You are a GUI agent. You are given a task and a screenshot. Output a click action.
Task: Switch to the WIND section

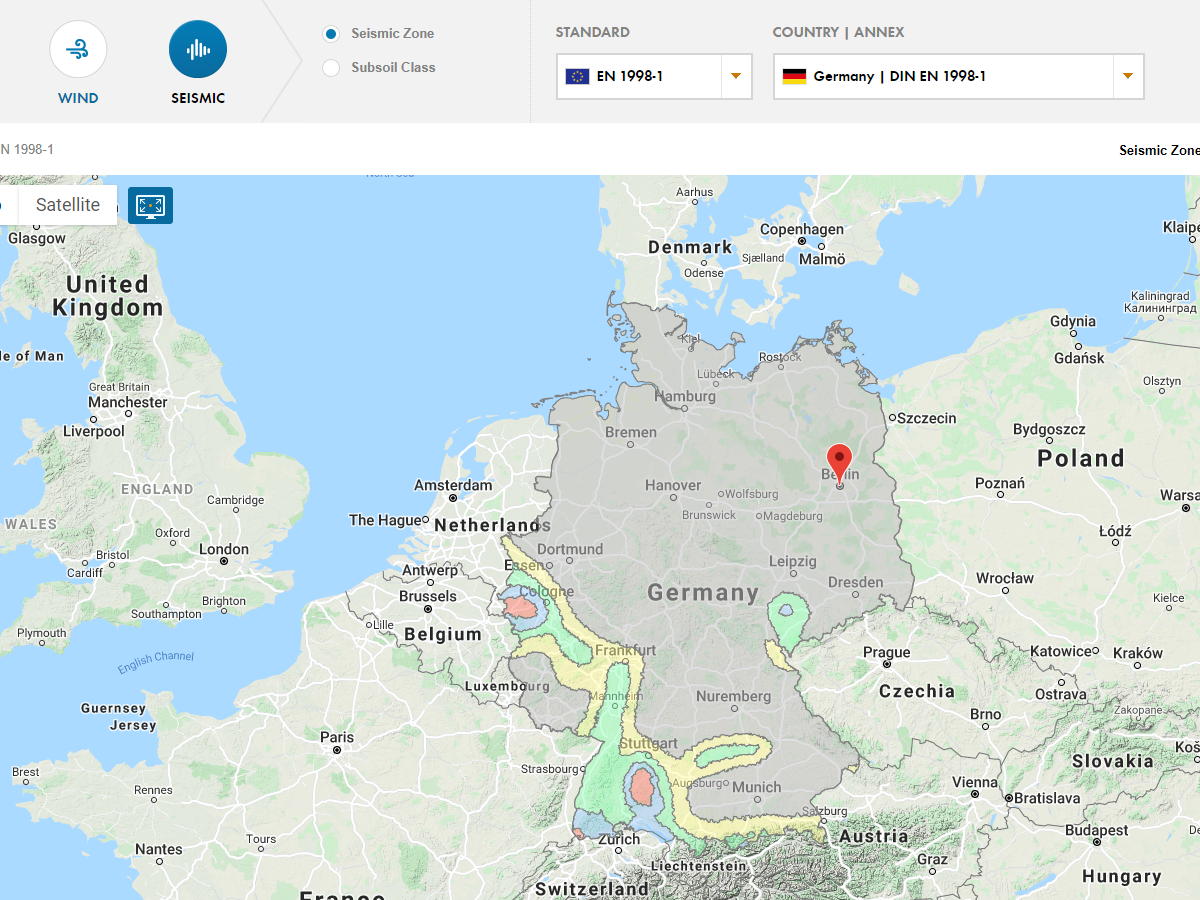[x=78, y=65]
